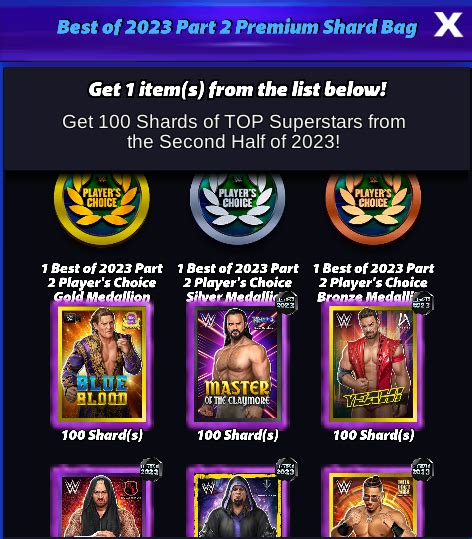Viewport: 472px width, 539px height.
Task: Open the Master of the Claymore card
Action: click(x=237, y=365)
